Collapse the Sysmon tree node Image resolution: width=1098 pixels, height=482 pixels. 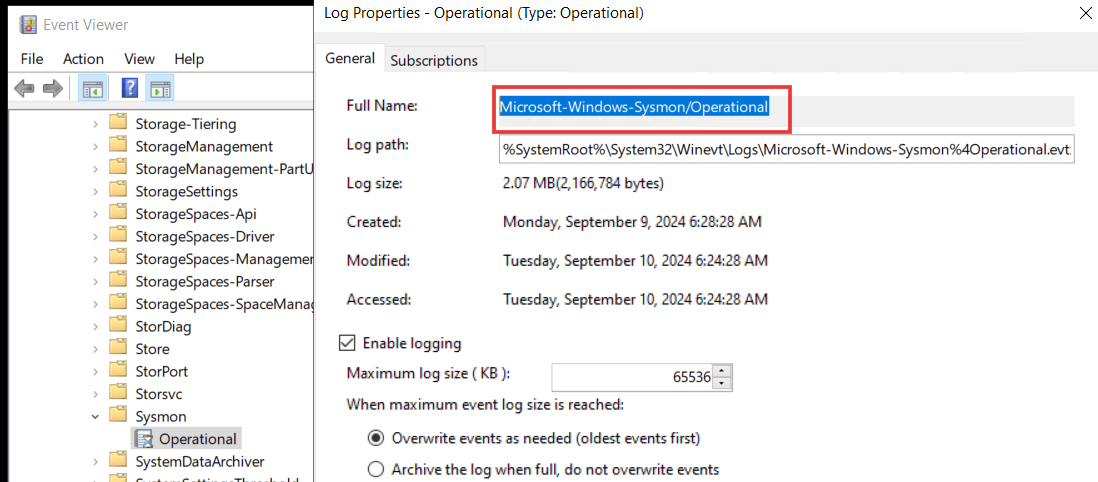[x=96, y=417]
